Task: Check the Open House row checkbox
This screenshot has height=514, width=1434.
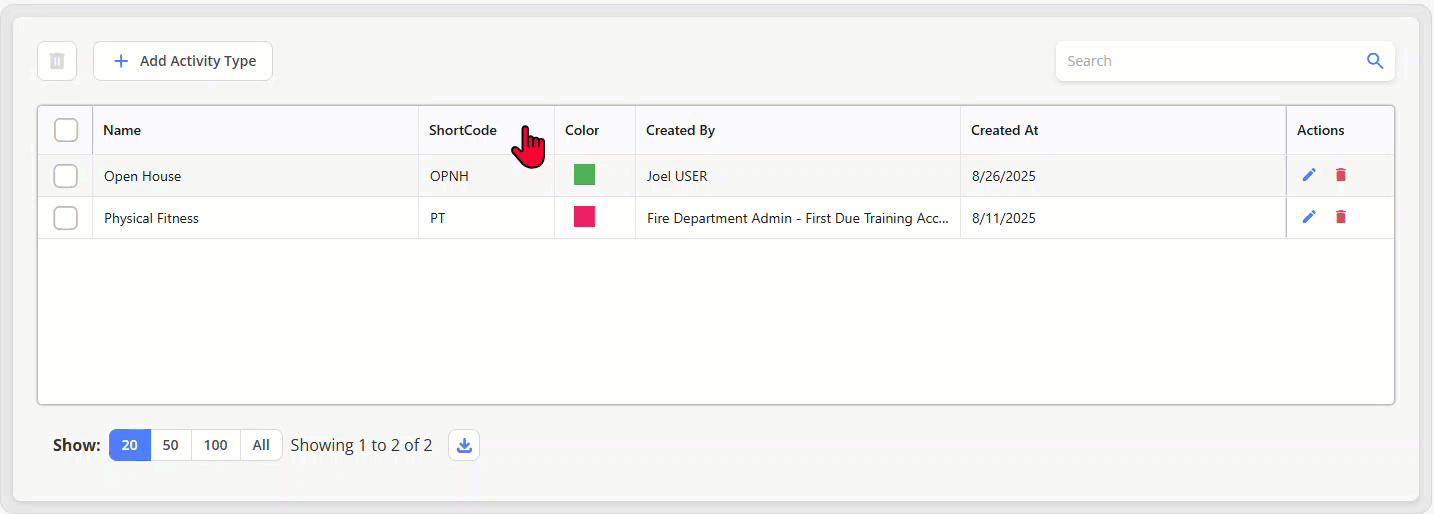Action: point(66,176)
